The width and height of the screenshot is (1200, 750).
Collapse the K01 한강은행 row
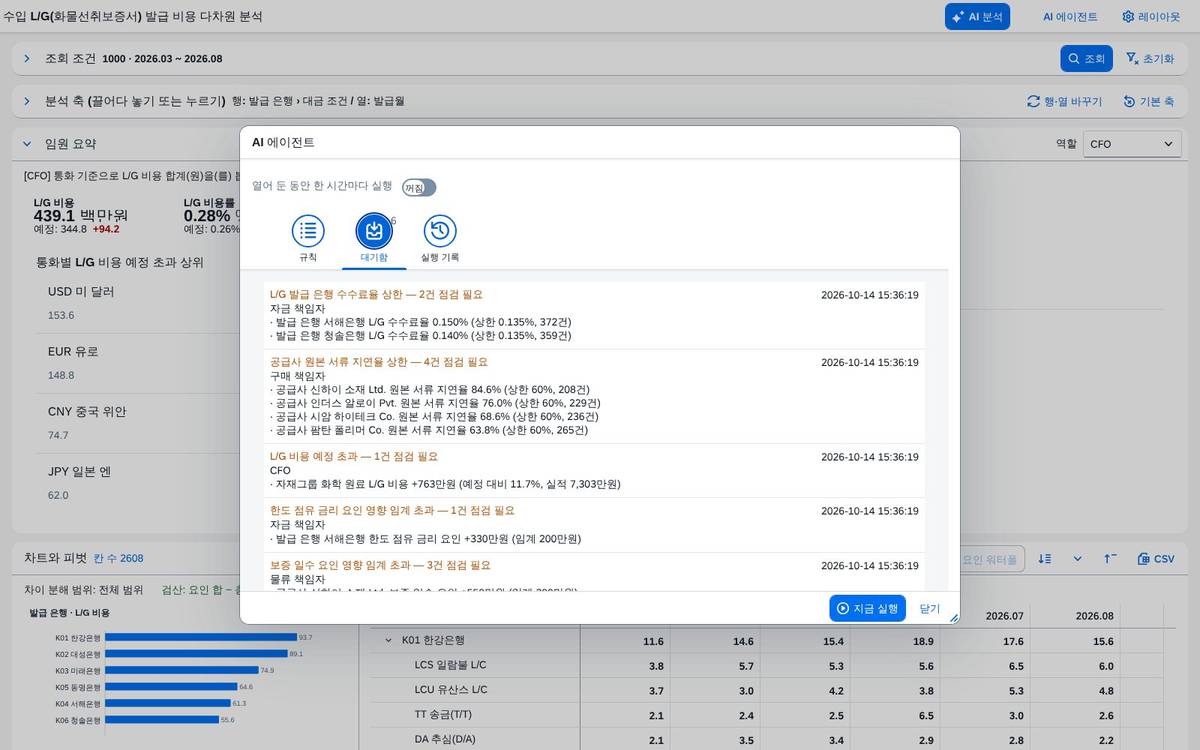coord(389,640)
